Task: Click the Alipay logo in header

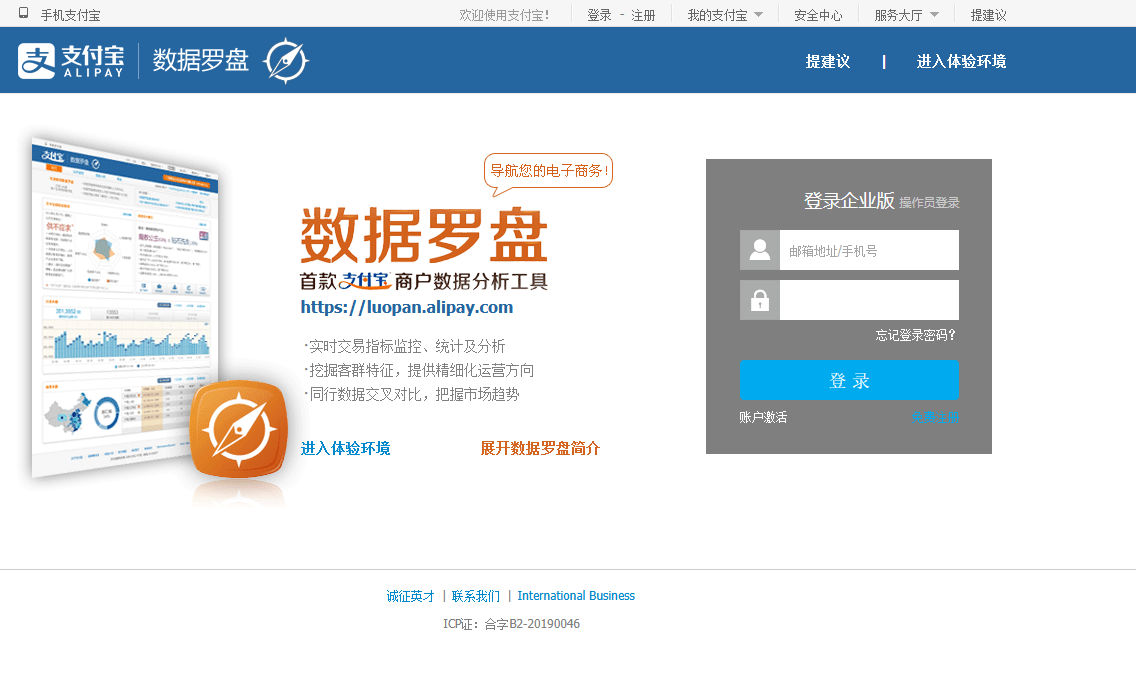Action: pyautogui.click(x=68, y=61)
